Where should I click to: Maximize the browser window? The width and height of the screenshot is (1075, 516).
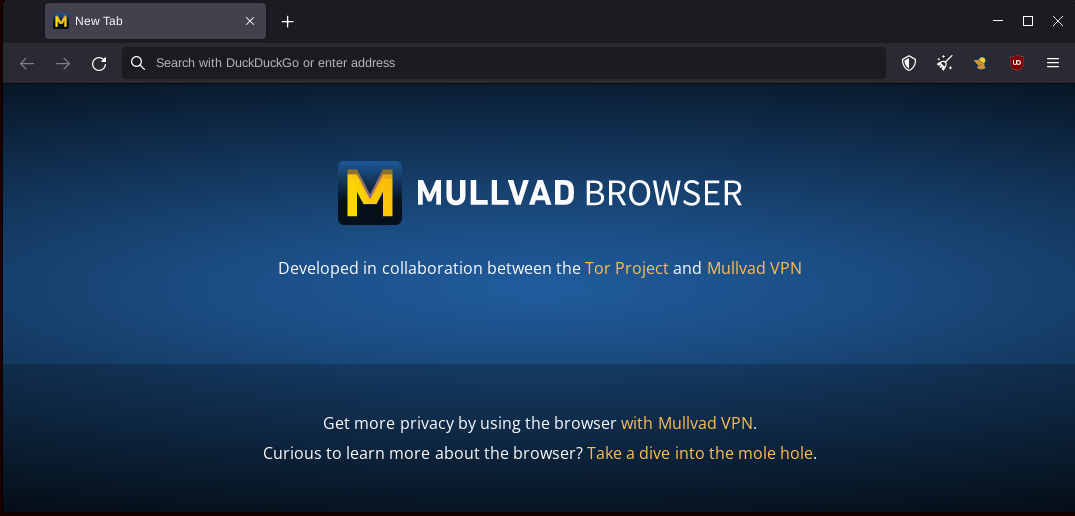[x=1028, y=21]
